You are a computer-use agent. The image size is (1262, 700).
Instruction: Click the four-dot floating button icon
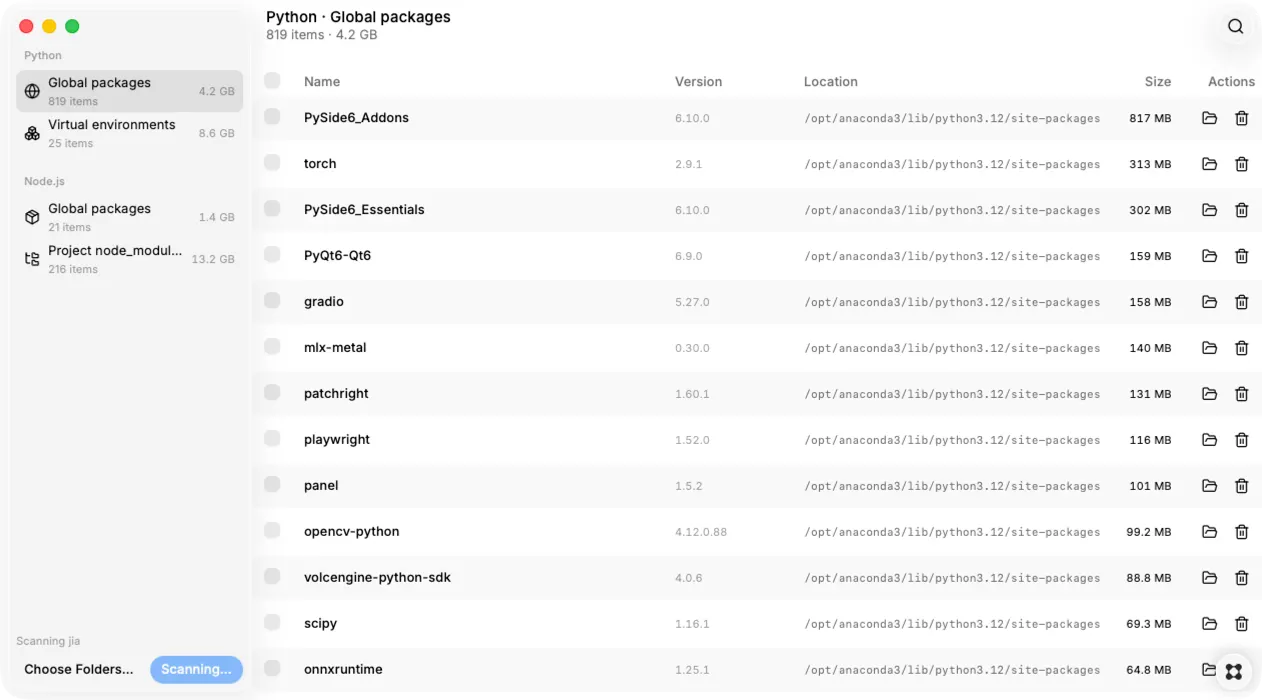click(1234, 671)
